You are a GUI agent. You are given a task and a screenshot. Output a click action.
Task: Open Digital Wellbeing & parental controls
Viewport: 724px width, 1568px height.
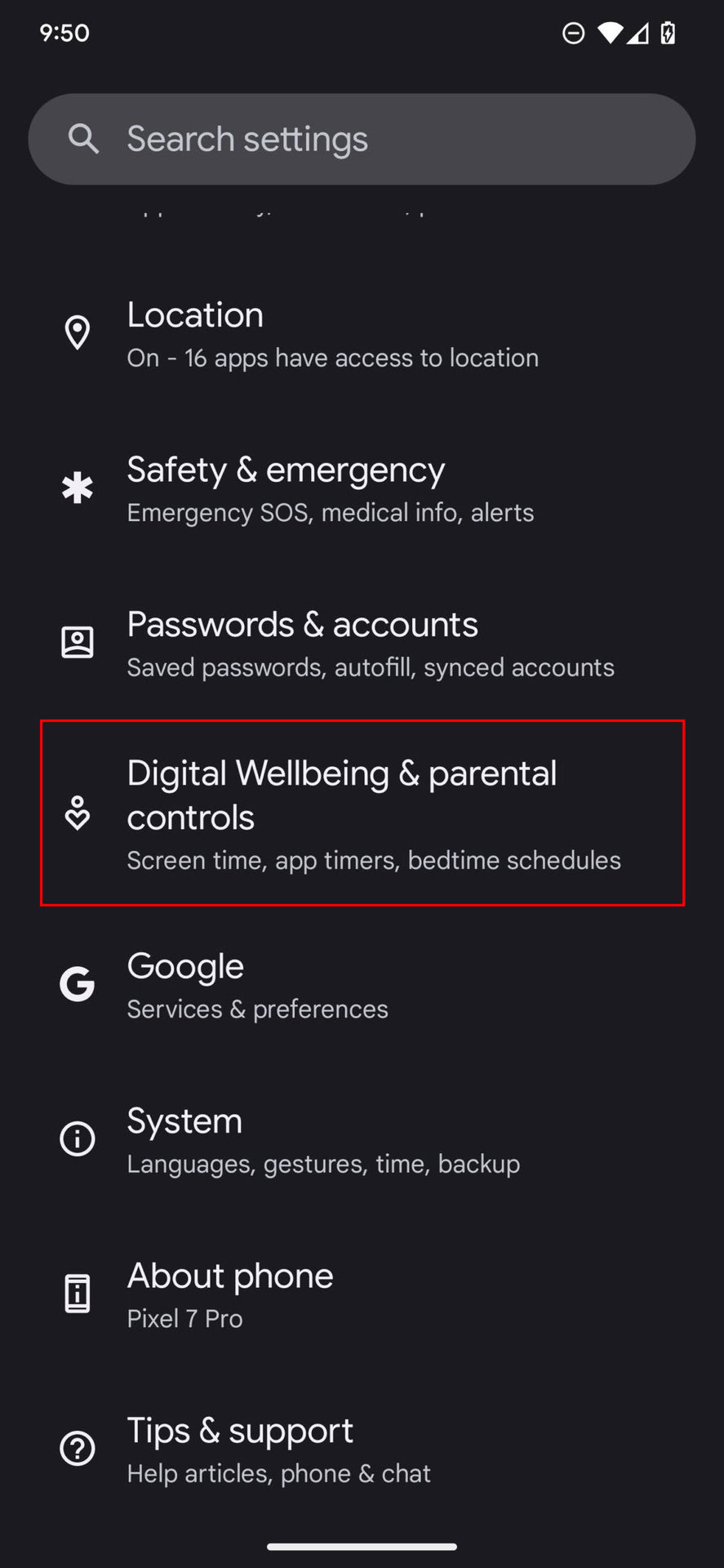coord(362,813)
